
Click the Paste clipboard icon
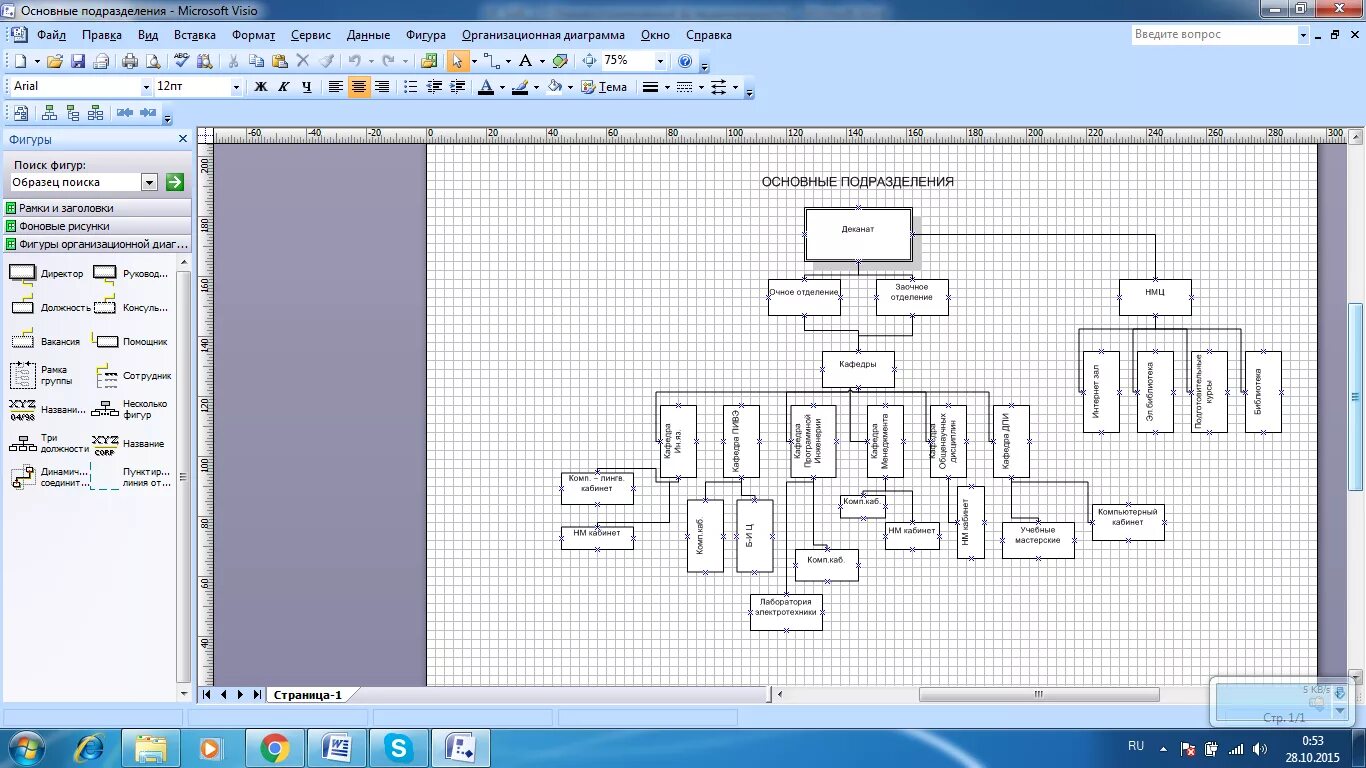coord(280,61)
